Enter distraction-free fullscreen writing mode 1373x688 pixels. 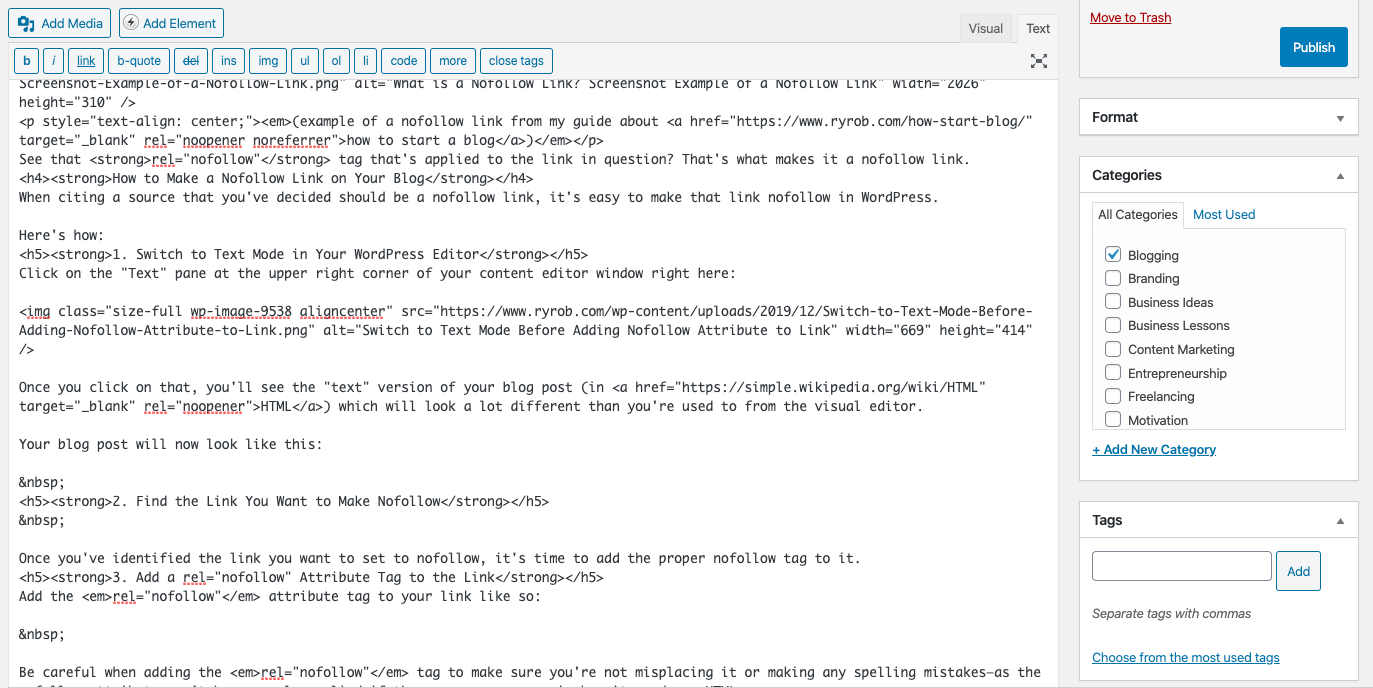[x=1038, y=61]
